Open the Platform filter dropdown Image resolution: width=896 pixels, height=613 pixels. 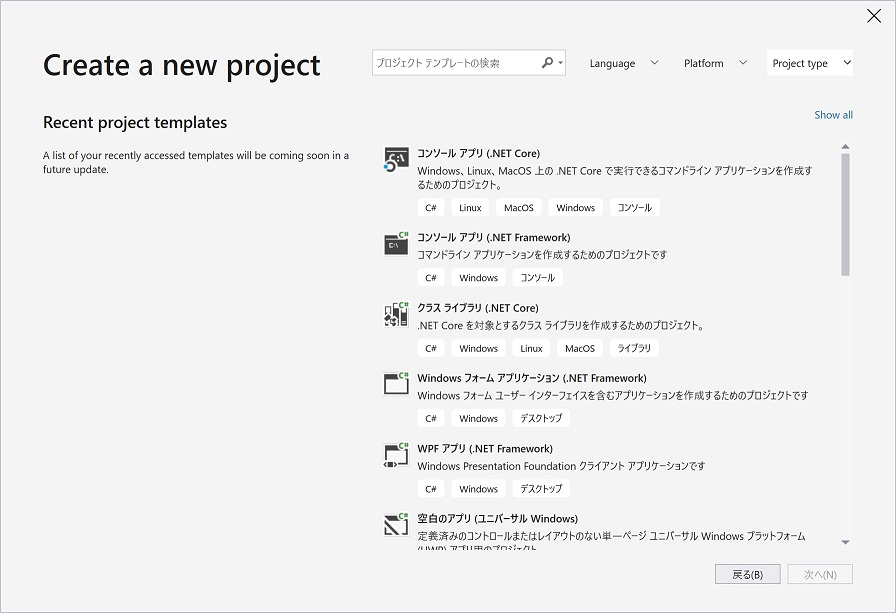click(715, 63)
